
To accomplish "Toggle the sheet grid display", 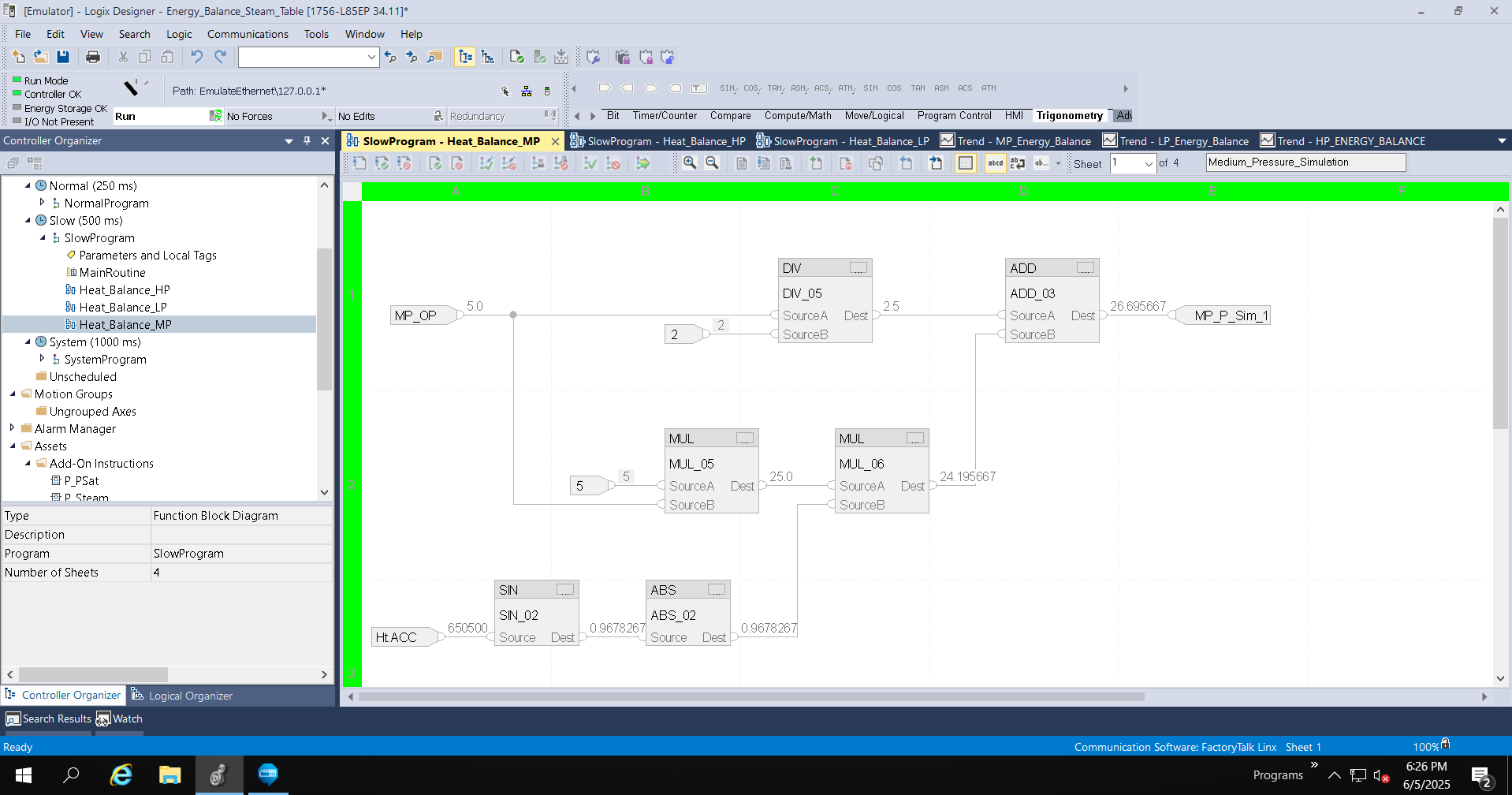I will tap(966, 163).
